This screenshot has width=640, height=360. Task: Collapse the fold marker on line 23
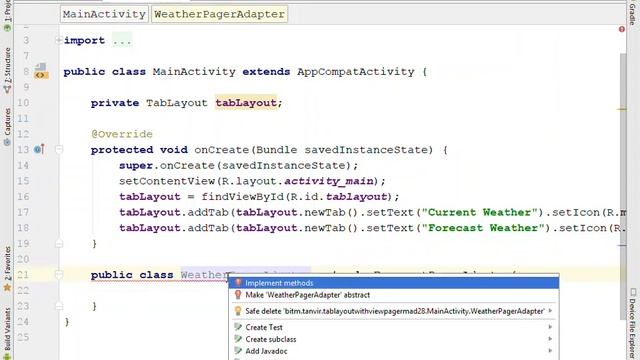(59, 306)
